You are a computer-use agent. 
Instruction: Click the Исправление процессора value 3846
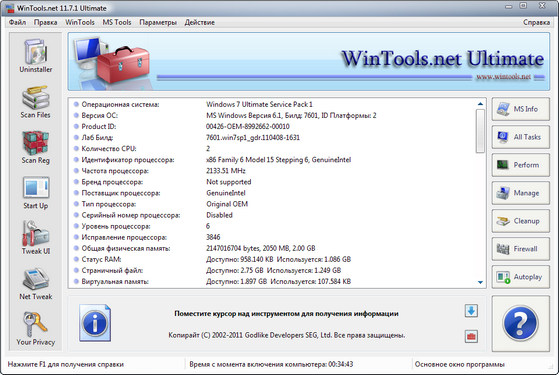(x=213, y=237)
